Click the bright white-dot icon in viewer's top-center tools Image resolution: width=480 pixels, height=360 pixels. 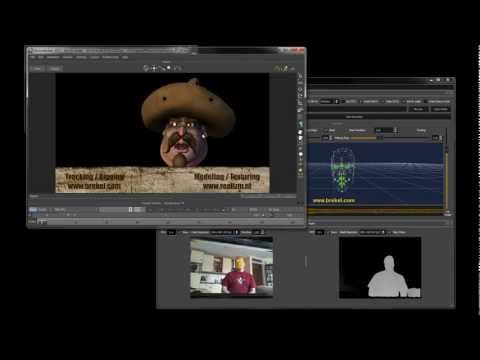point(169,68)
